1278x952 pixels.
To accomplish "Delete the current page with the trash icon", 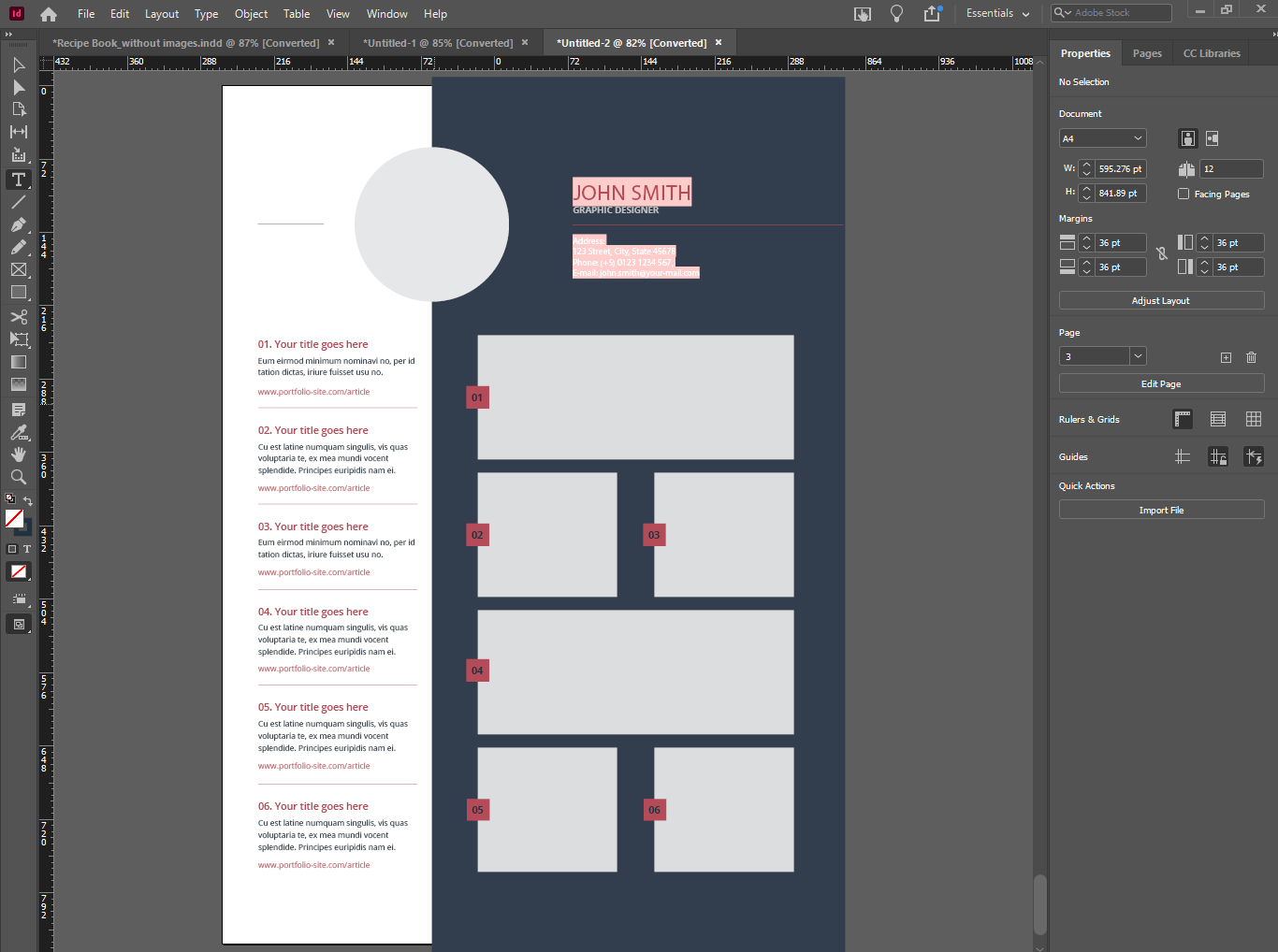I will [1251, 356].
